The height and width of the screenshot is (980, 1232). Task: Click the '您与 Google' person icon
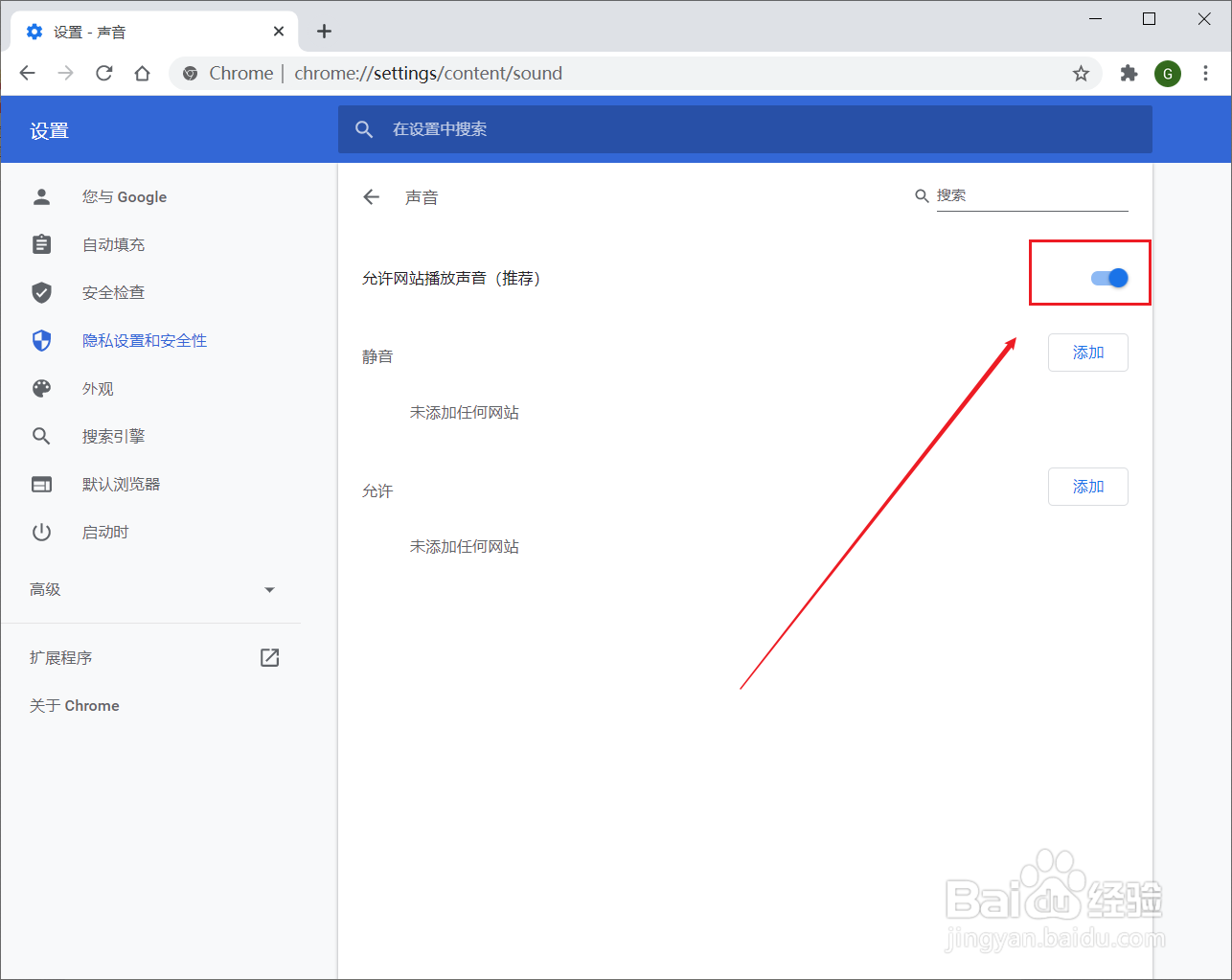[x=41, y=196]
